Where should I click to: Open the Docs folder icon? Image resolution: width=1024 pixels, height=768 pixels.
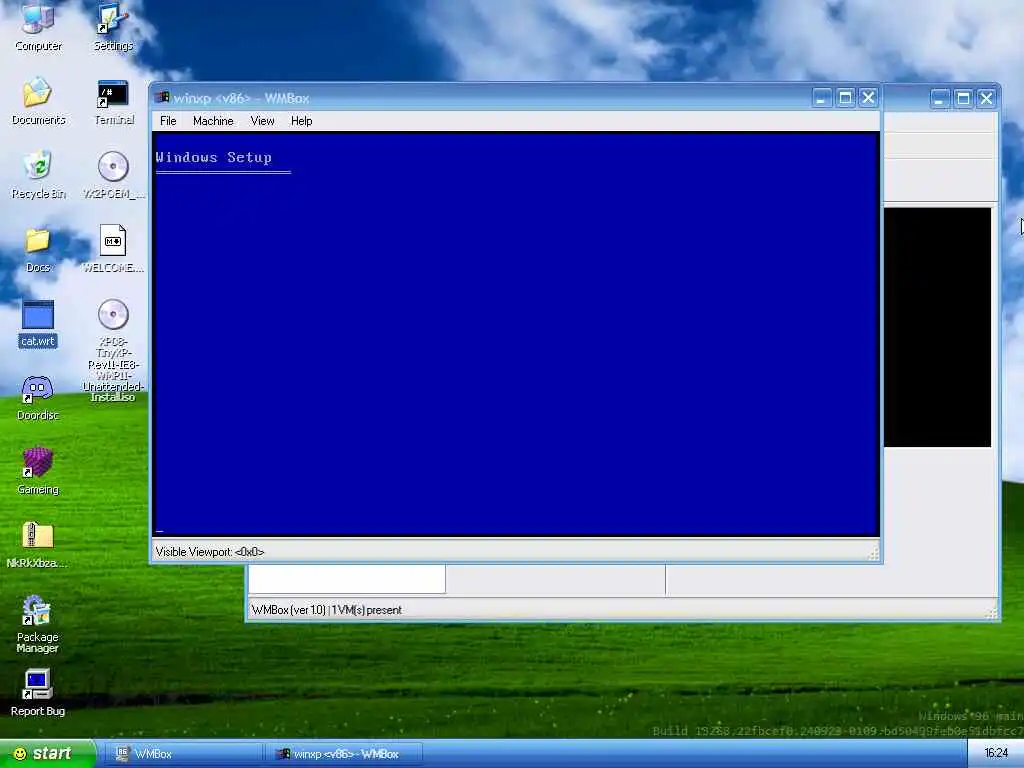(x=38, y=249)
